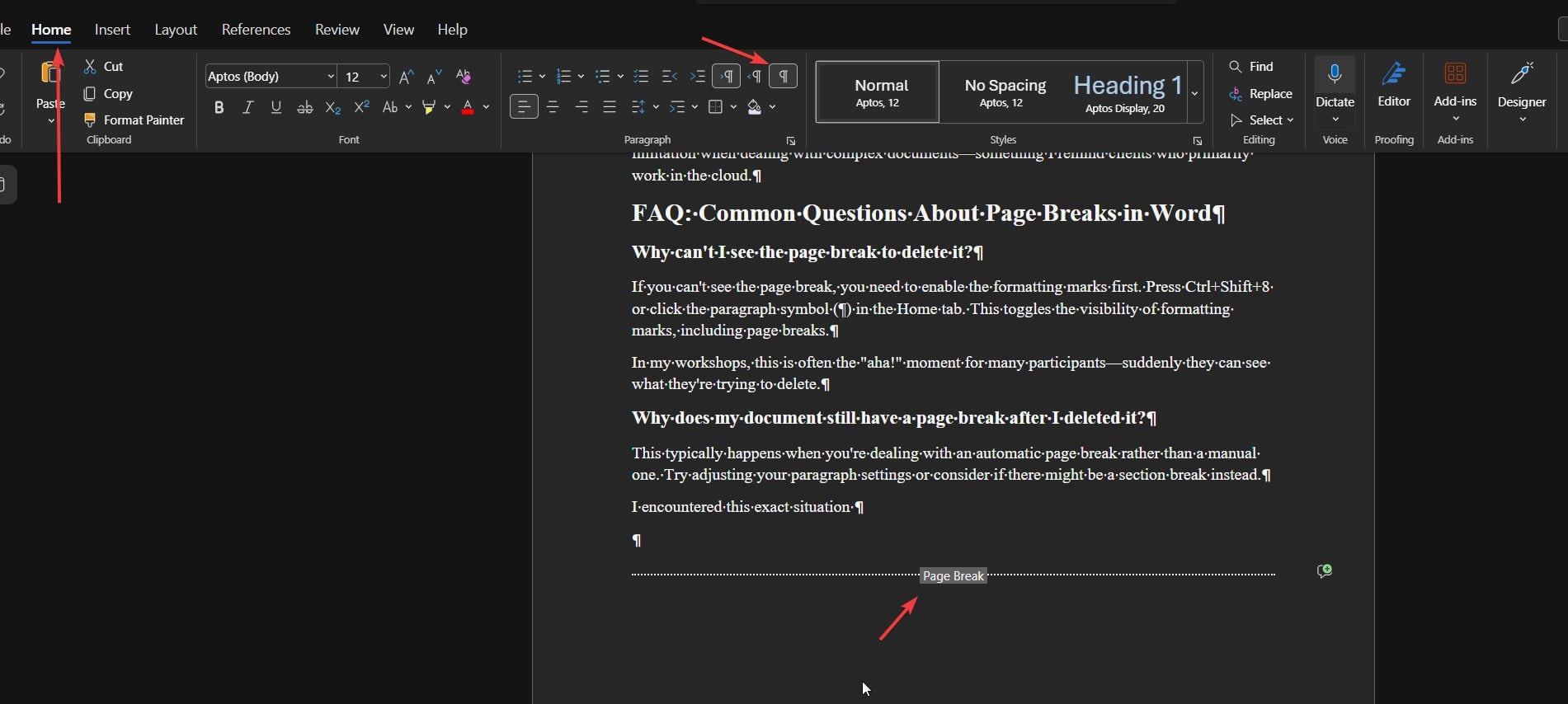Viewport: 1568px width, 704px height.
Task: Click the Strikethrough icon
Action: [304, 107]
